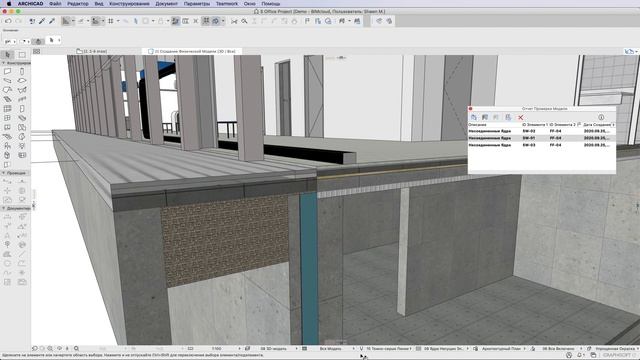
Task: Select the Skylight tool
Action: click(x=22, y=118)
